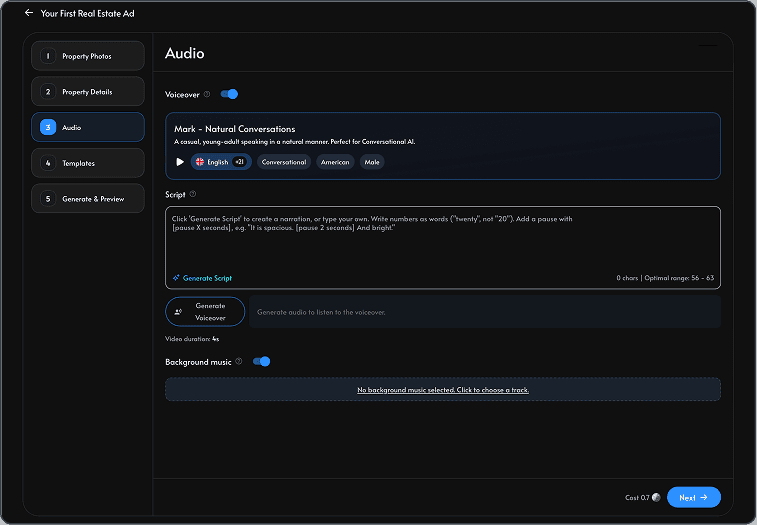Switch to the Templates step

point(88,163)
